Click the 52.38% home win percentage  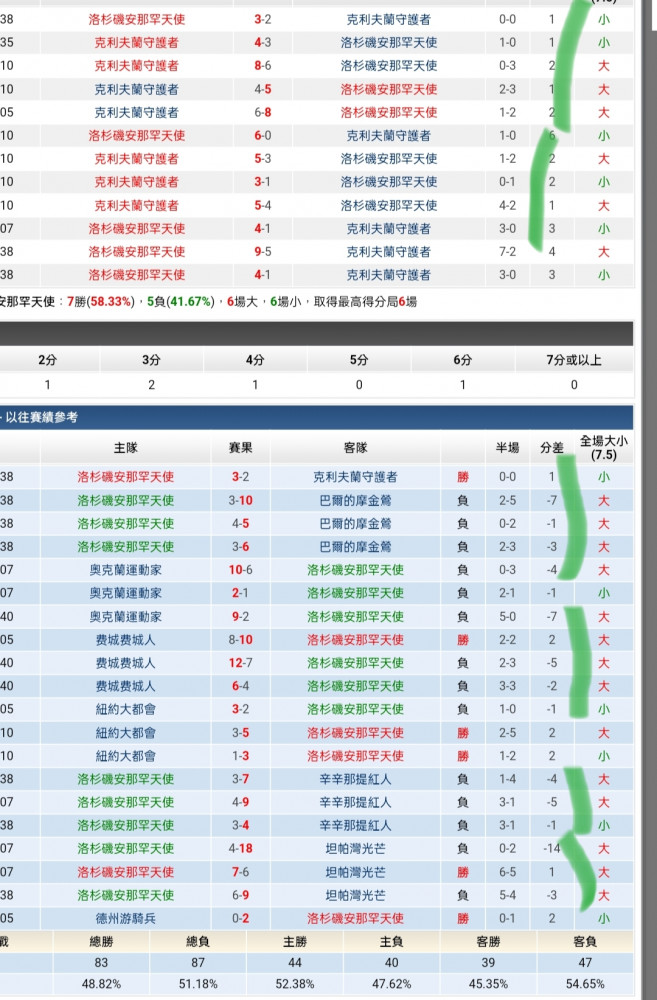pyautogui.click(x=295, y=984)
